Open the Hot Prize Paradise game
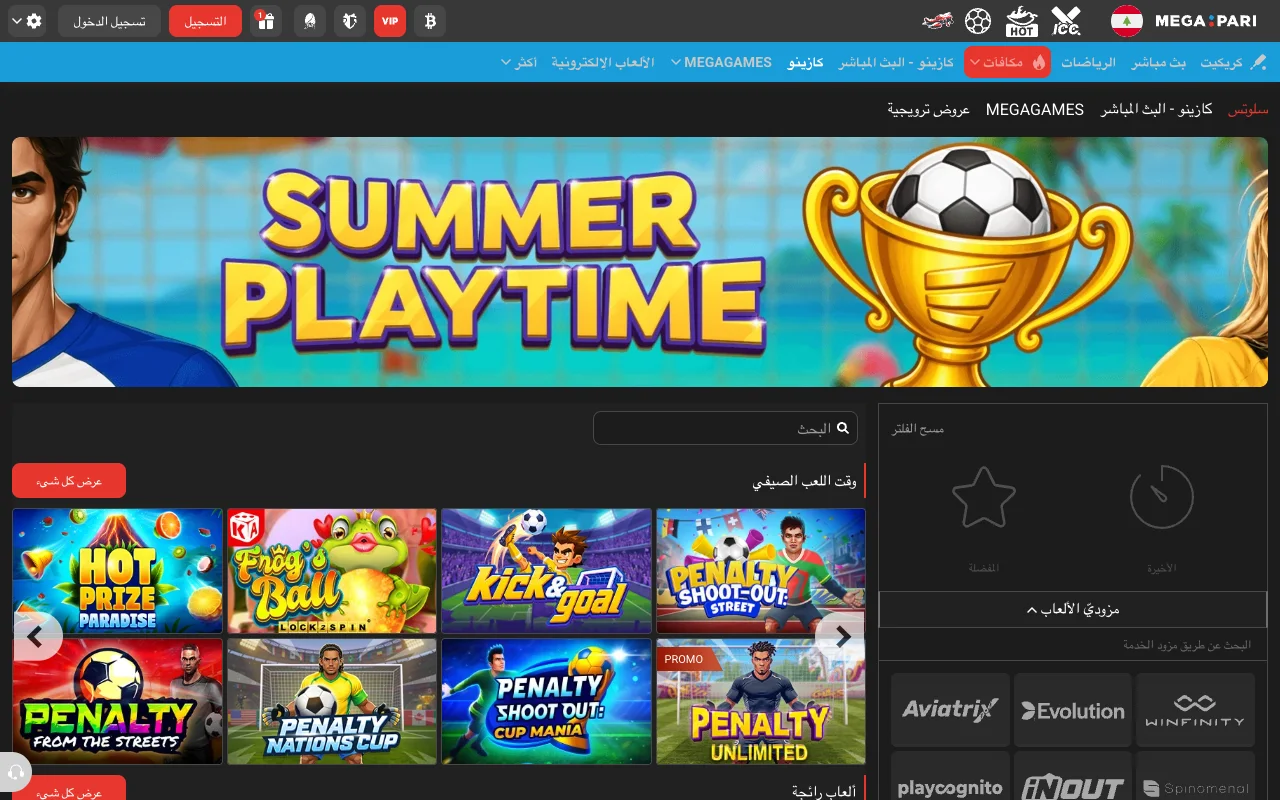The width and height of the screenshot is (1280, 800). pos(117,571)
